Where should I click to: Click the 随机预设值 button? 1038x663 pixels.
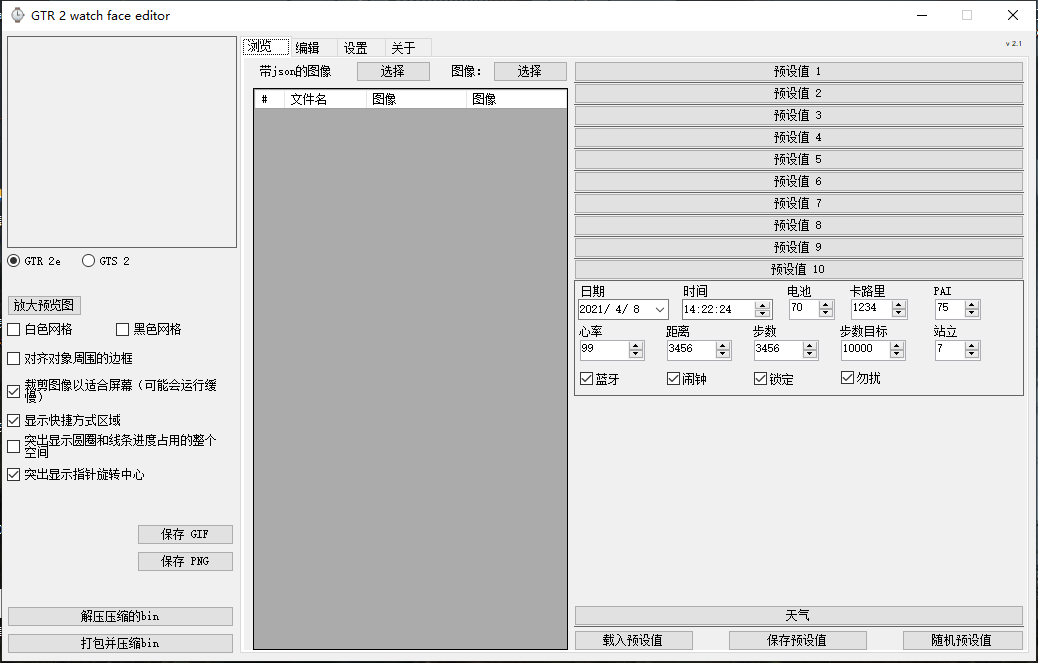(962, 640)
